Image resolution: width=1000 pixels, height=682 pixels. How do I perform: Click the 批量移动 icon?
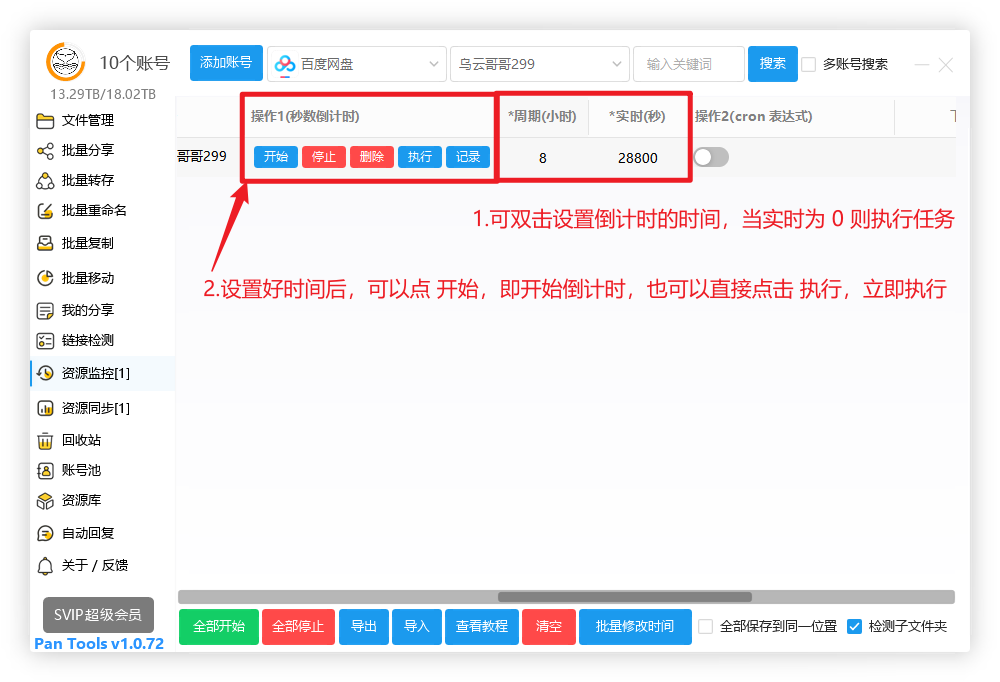pyautogui.click(x=45, y=278)
